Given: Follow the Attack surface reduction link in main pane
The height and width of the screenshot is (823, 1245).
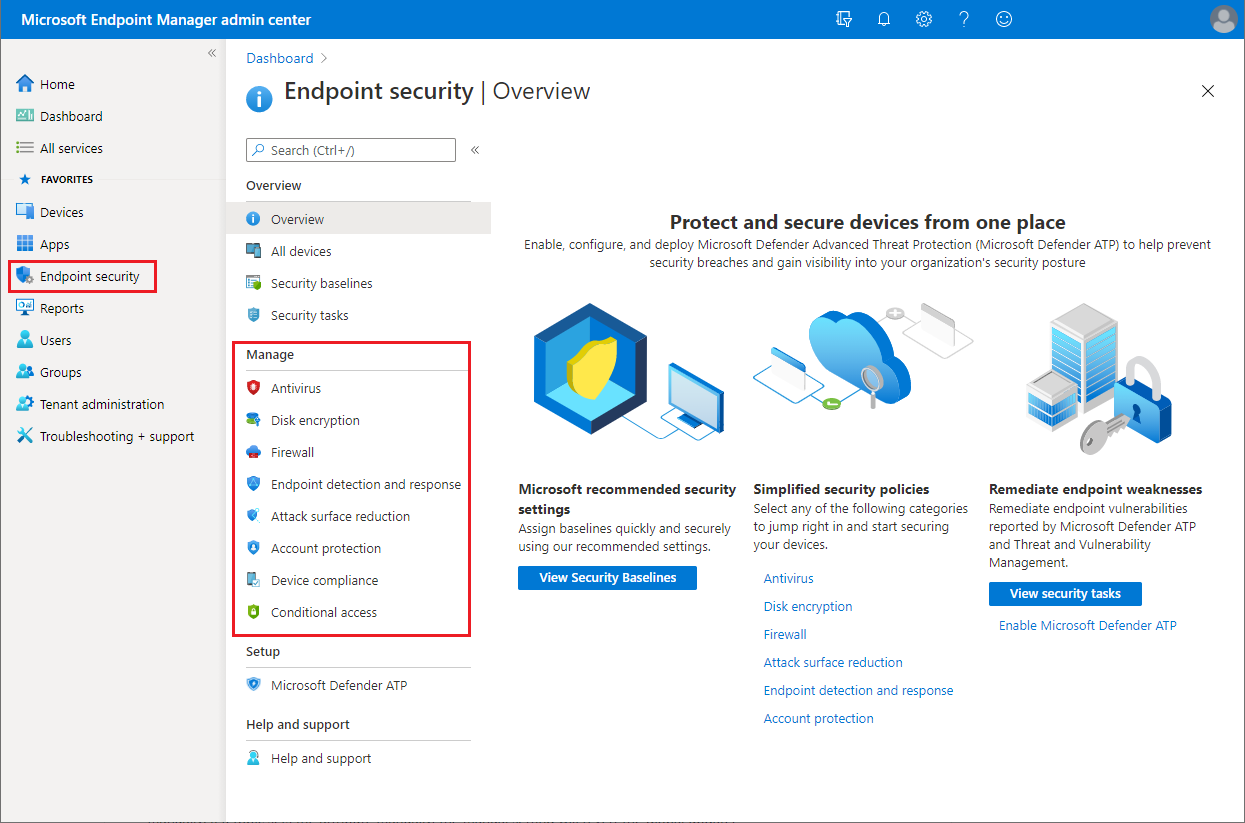Looking at the screenshot, I should pos(833,662).
